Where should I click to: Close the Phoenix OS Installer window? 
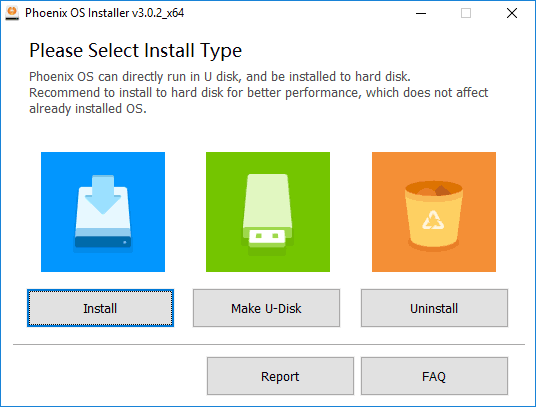click(x=512, y=13)
